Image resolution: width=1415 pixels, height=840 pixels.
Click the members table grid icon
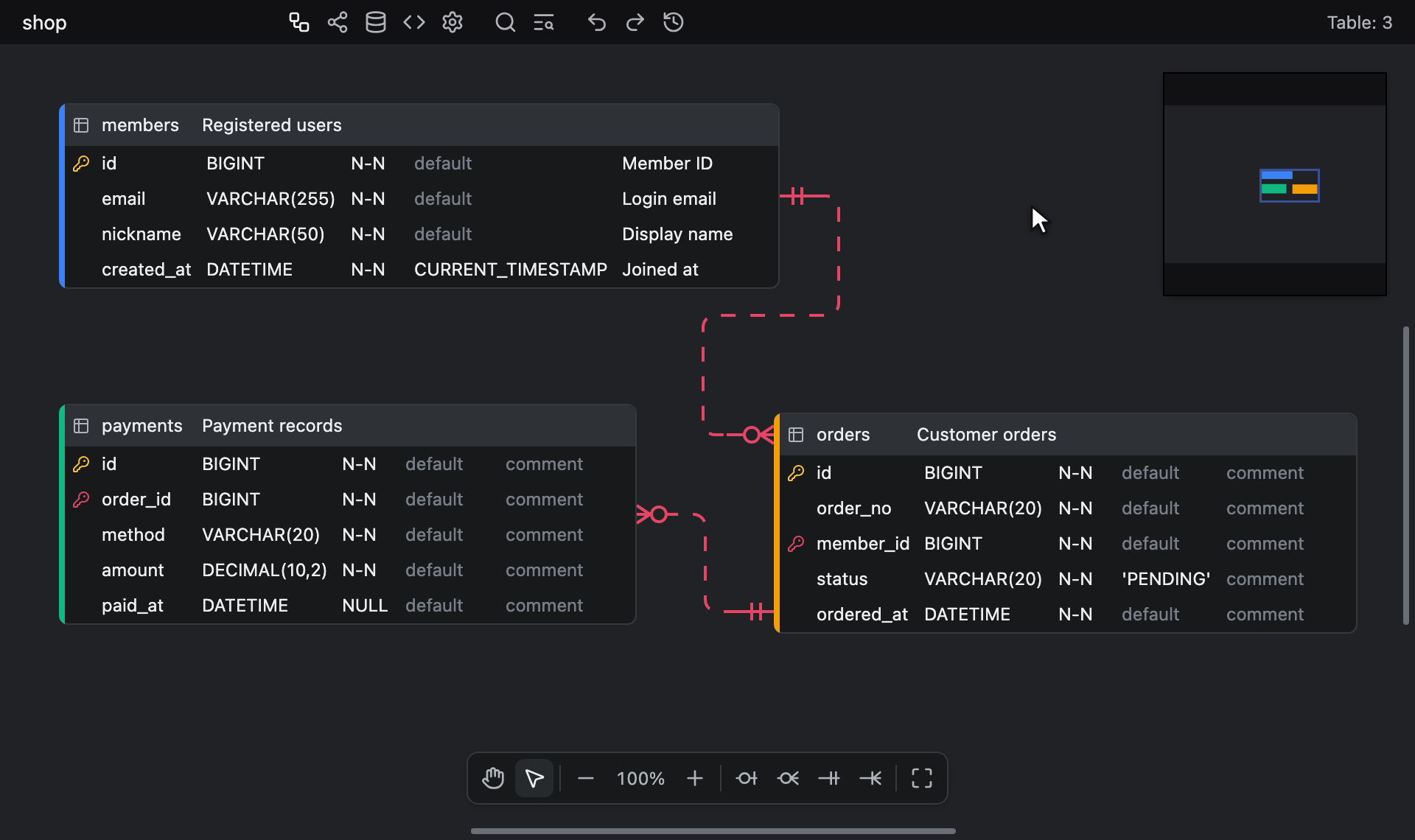(81, 125)
